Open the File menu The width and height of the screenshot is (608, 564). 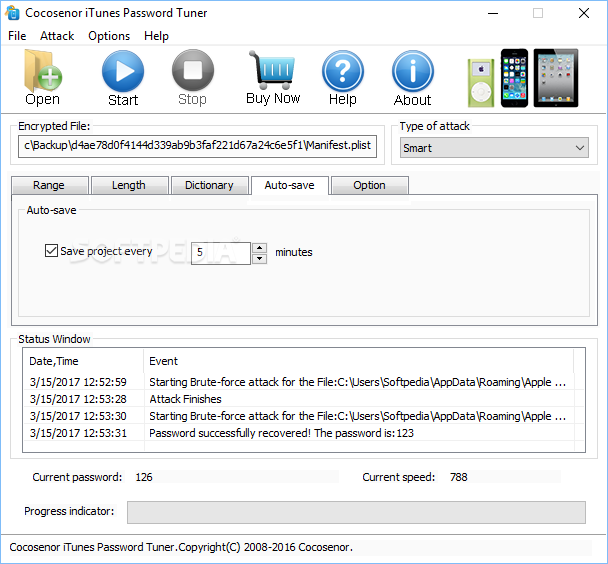tap(17, 36)
